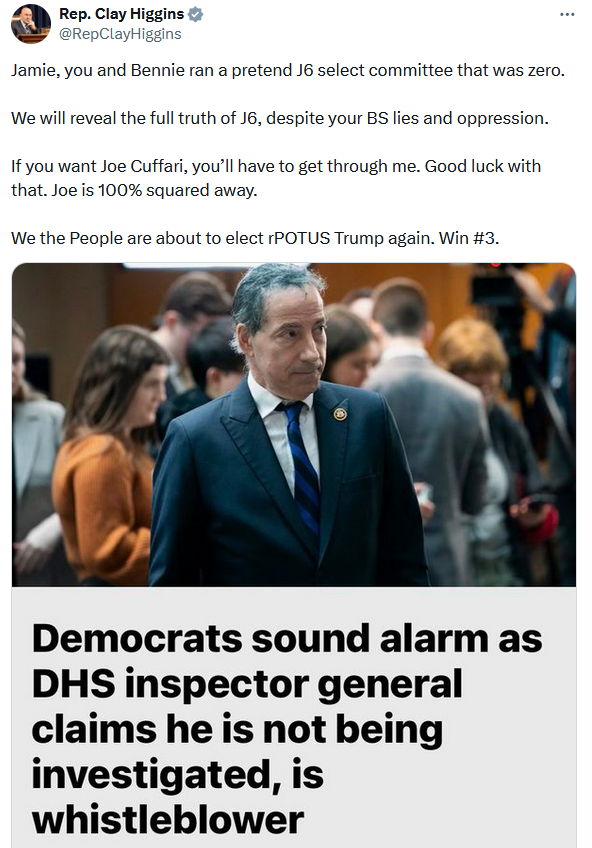Open the 'Democrats sound alarm as' headline
Viewport: 592px width, 848px height.
tap(287, 638)
